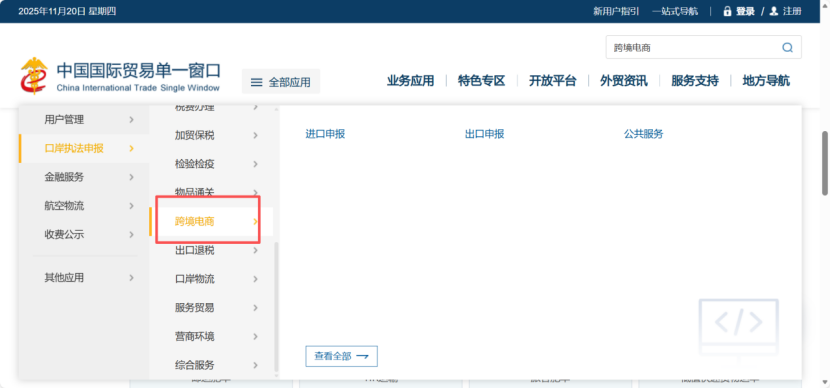Open the 服务支持 navigation menu

pos(695,81)
